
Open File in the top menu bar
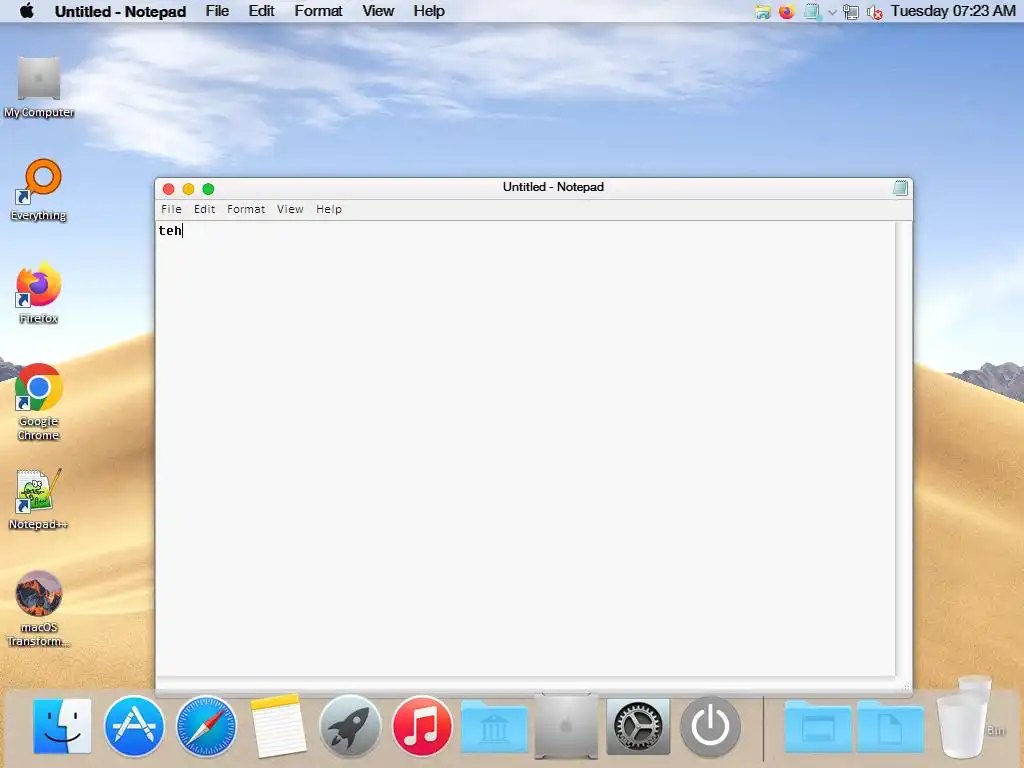[x=217, y=11]
